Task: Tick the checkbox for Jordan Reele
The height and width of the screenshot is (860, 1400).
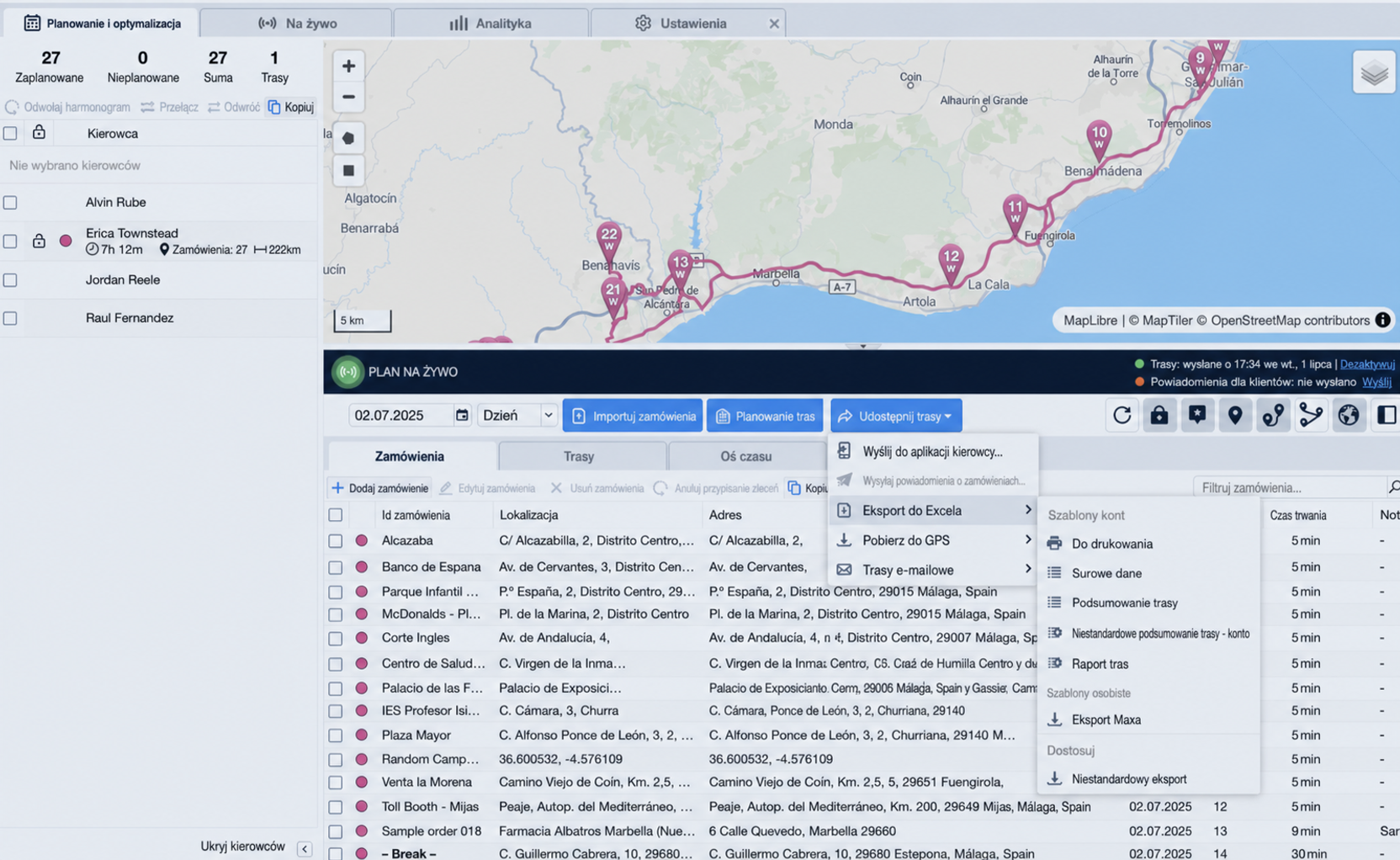Action: pos(10,280)
